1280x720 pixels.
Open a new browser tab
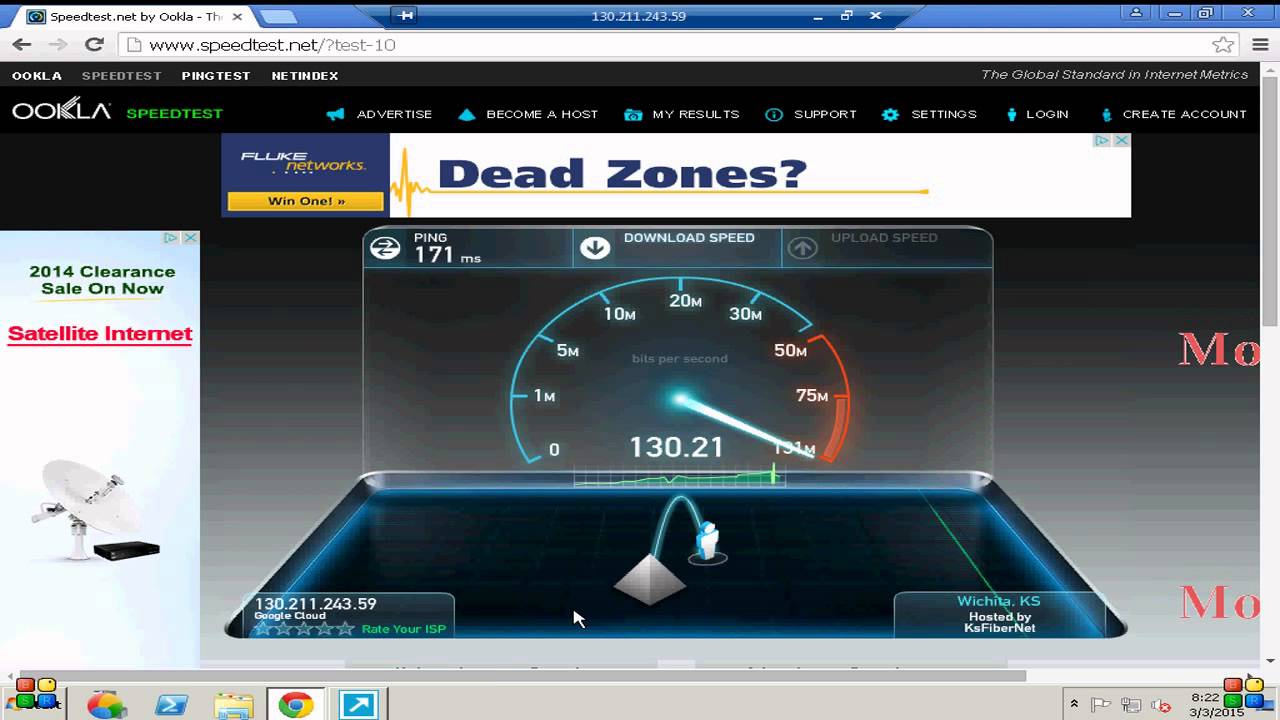277,17
